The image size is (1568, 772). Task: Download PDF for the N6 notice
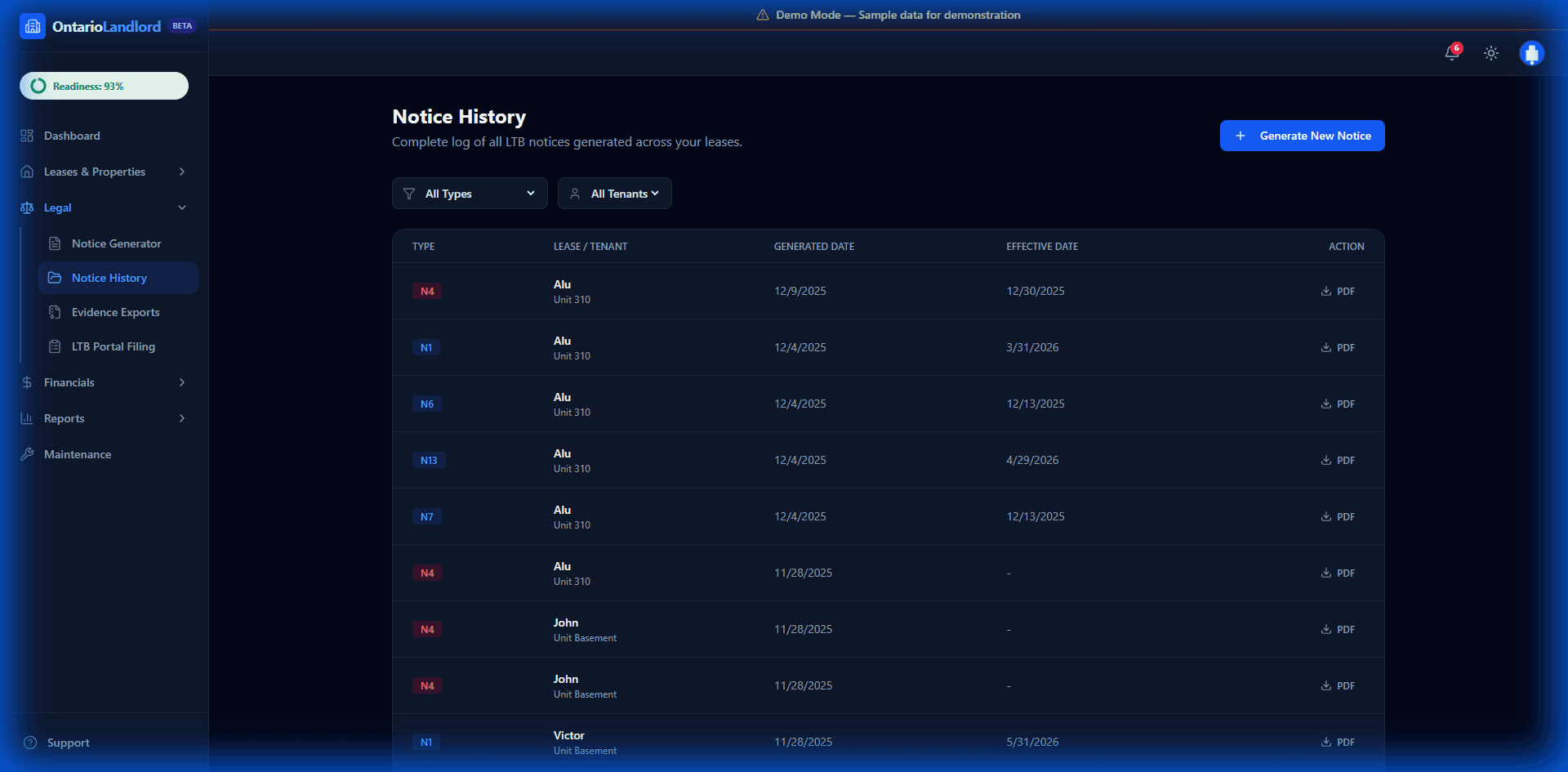(x=1338, y=404)
